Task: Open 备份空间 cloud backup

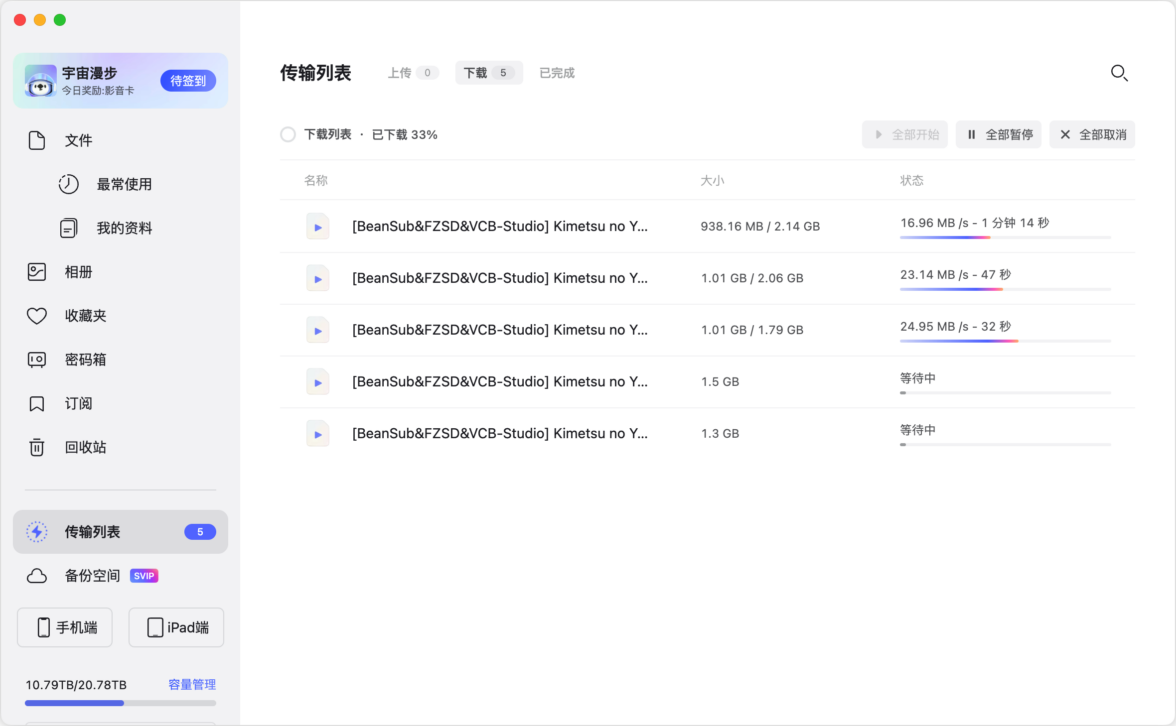Action: (x=92, y=576)
